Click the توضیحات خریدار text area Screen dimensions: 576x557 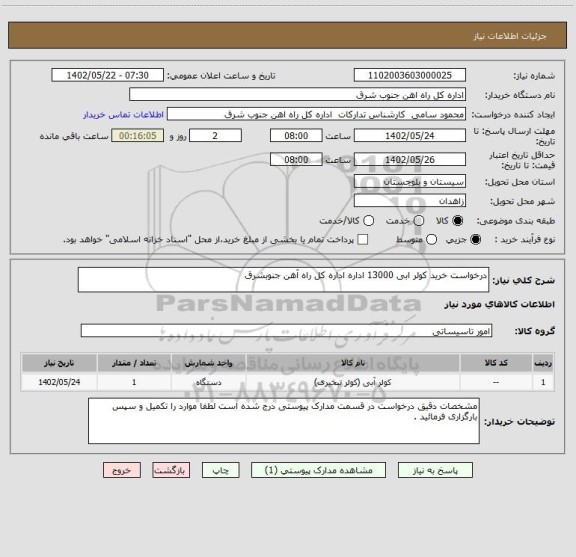click(x=284, y=421)
